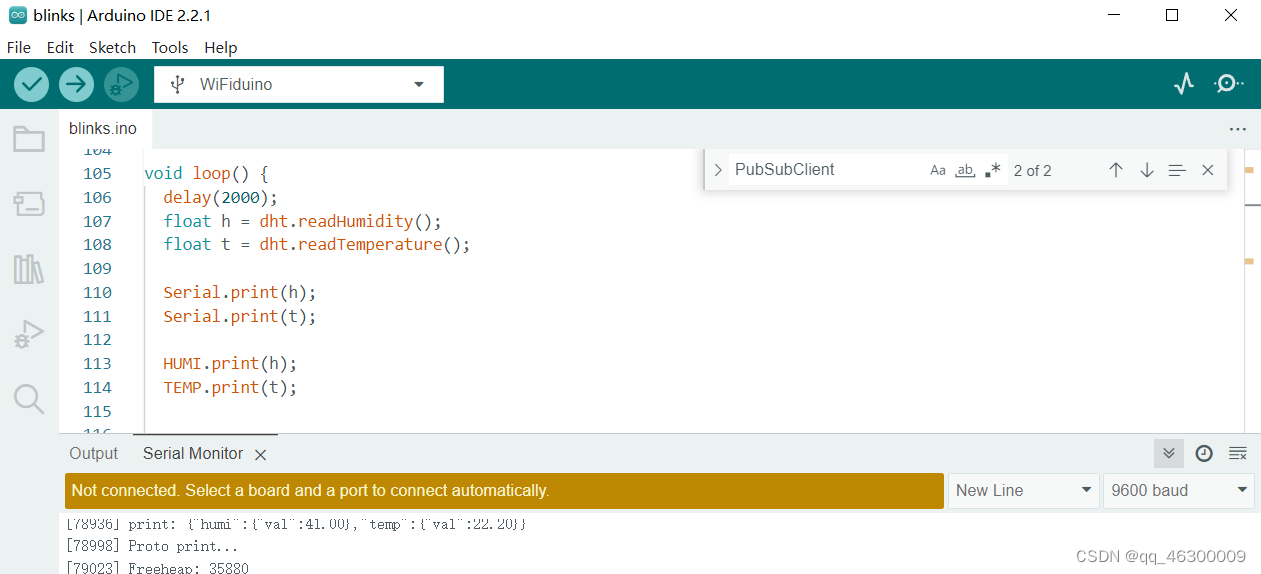This screenshot has width=1261, height=574.
Task: Close the find widget
Action: tap(1208, 170)
